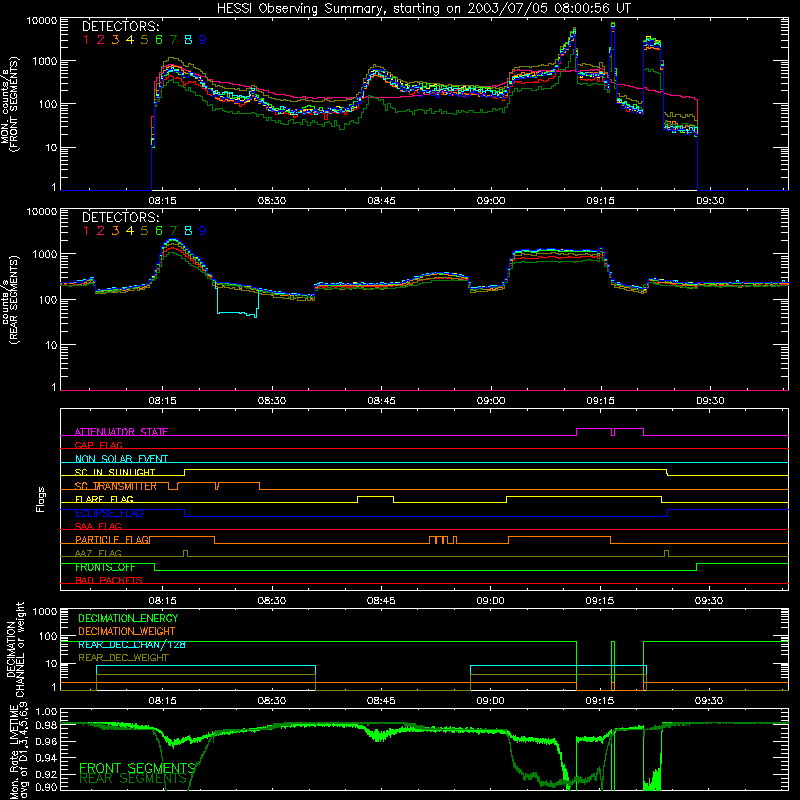Click the 0.94 livetime axis tick
Image resolution: width=800 pixels, height=800 pixels.
tap(46, 758)
